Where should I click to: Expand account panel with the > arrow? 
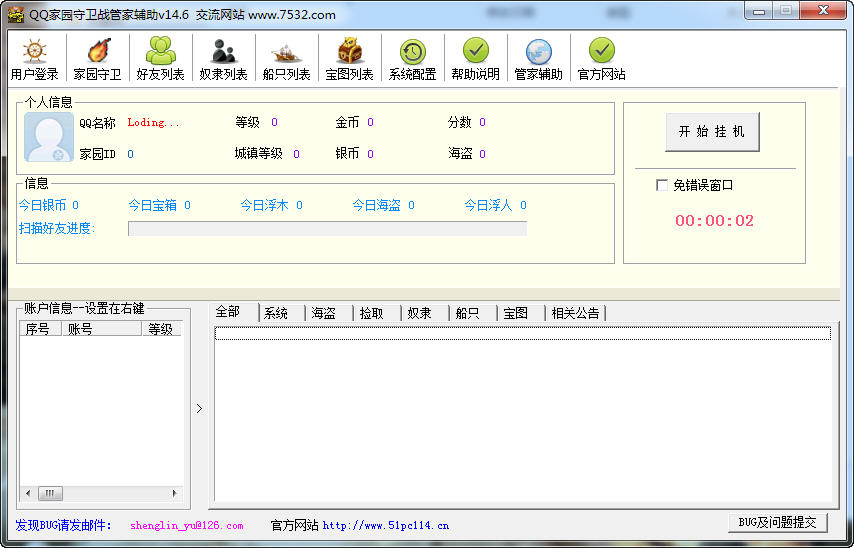tap(199, 409)
